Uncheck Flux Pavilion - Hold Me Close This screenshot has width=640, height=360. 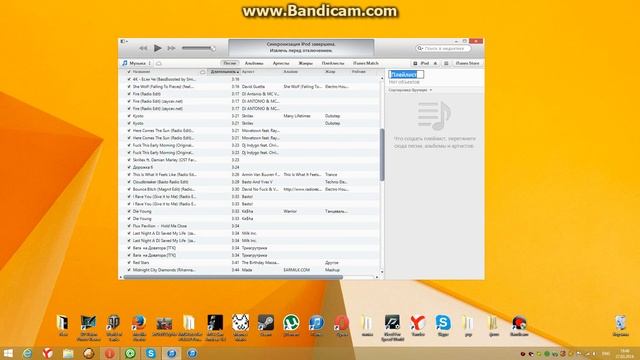click(129, 226)
